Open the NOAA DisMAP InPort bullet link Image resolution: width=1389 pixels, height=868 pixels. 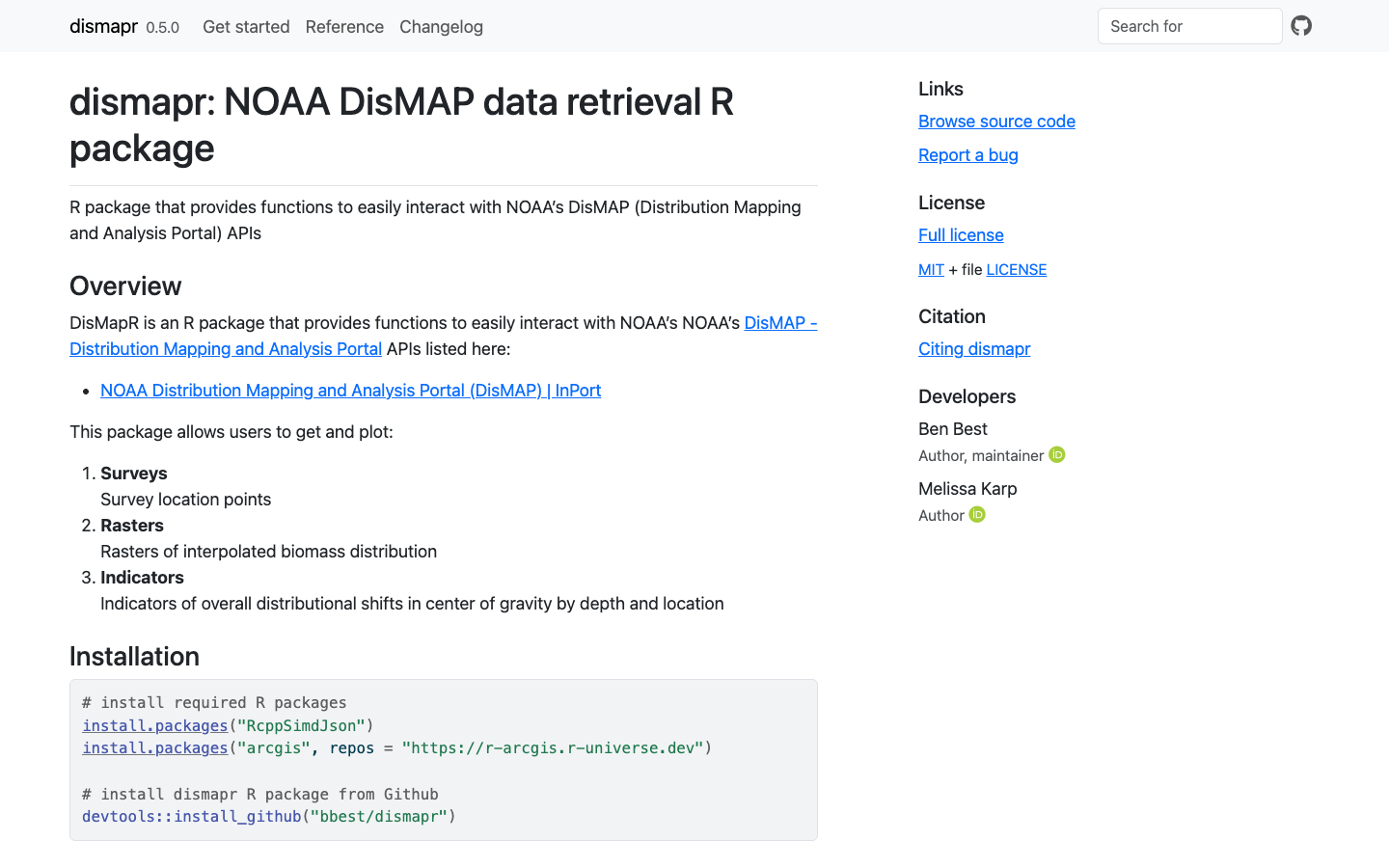(350, 391)
